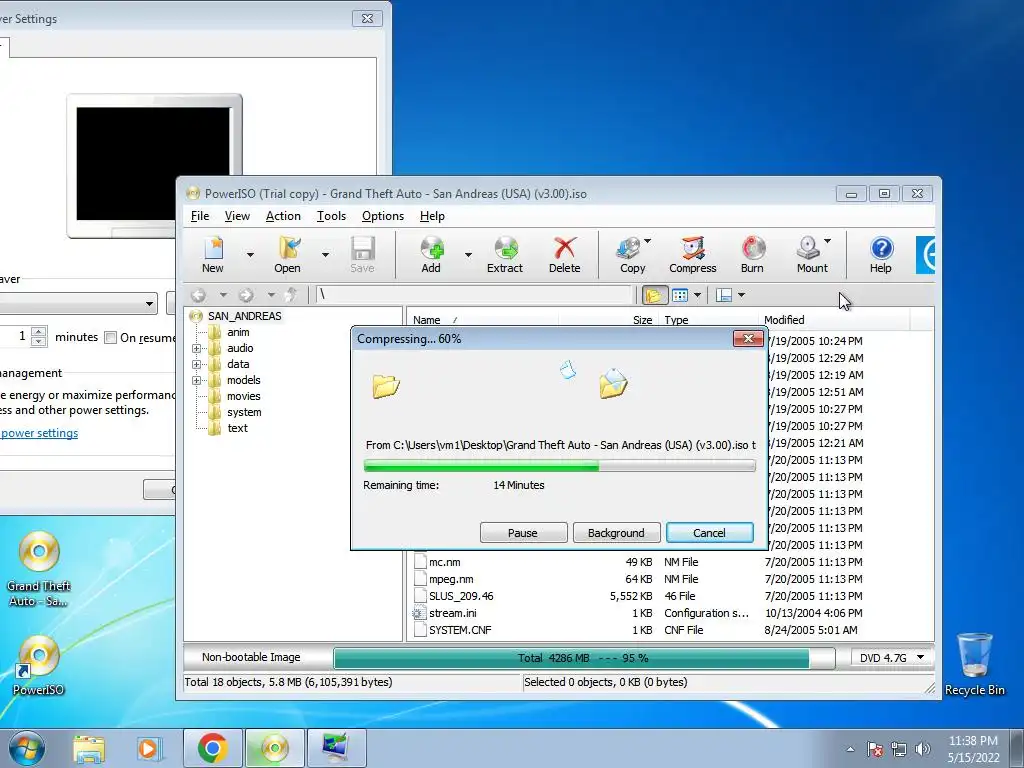
Task: Click the Action Center flag tray icon
Action: point(875,749)
